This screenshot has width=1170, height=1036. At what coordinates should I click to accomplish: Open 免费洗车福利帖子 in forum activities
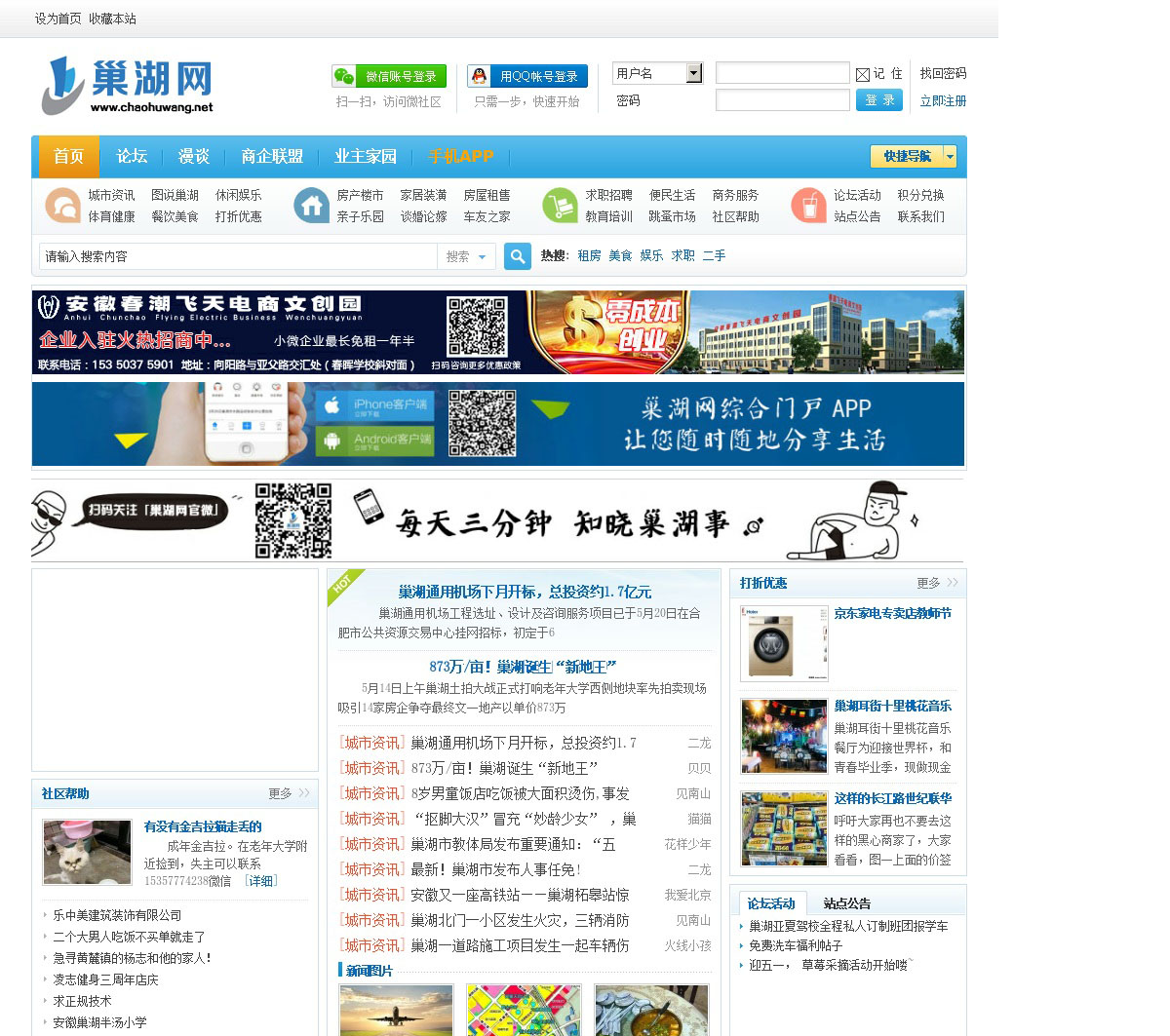pyautogui.click(x=796, y=945)
